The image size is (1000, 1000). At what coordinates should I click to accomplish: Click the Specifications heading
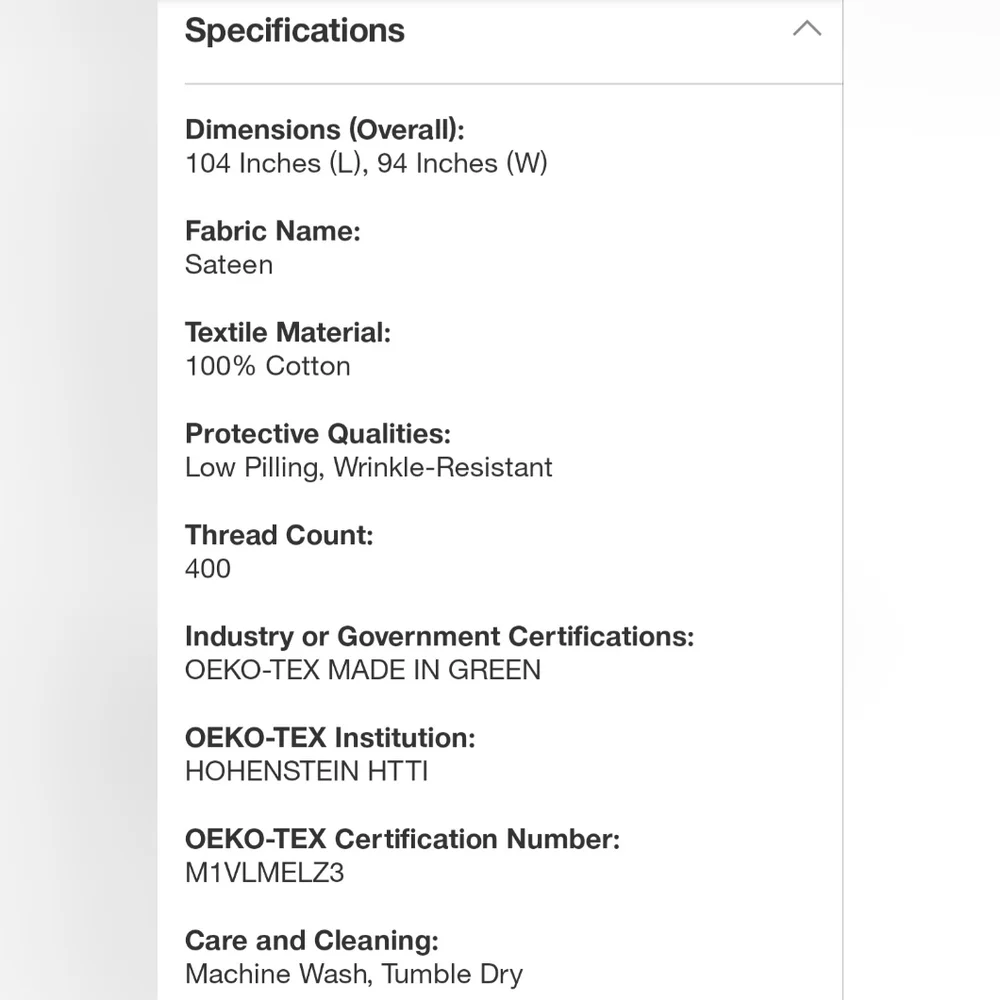(295, 31)
